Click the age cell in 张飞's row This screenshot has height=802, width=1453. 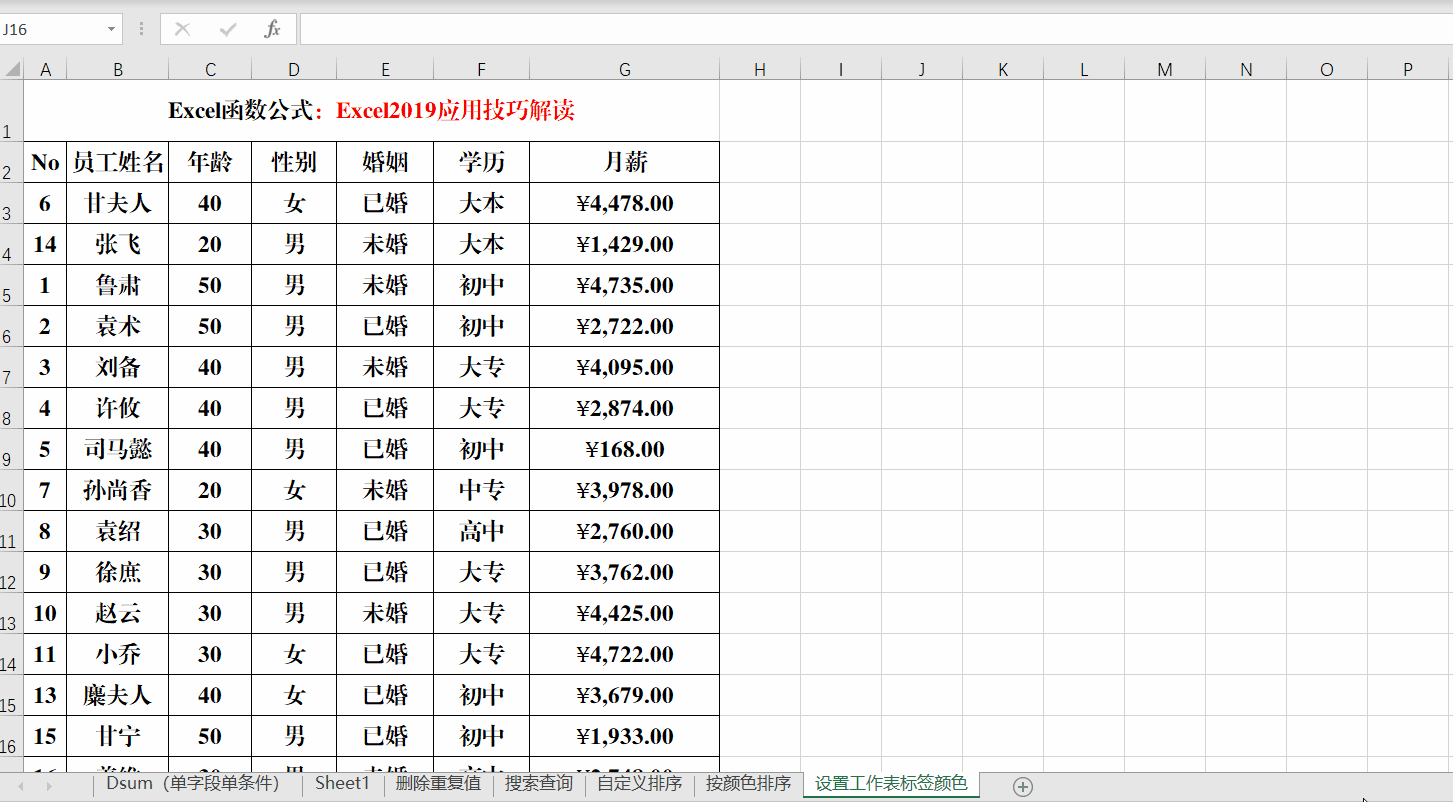tap(210, 244)
